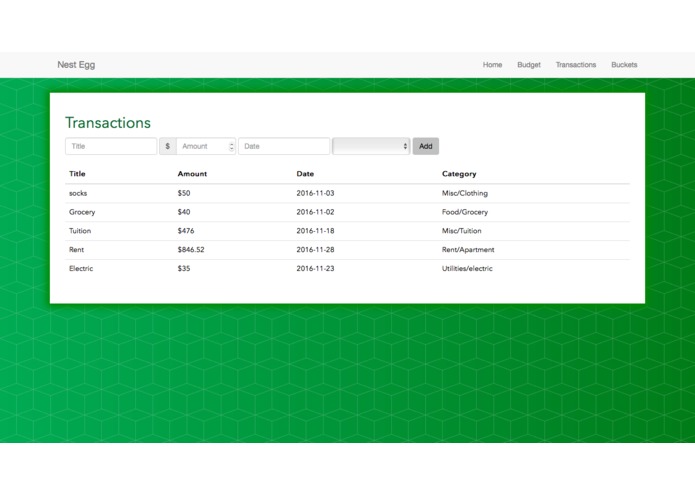The height and width of the screenshot is (494, 695).
Task: Select the Grocery transaction title
Action: [82, 212]
